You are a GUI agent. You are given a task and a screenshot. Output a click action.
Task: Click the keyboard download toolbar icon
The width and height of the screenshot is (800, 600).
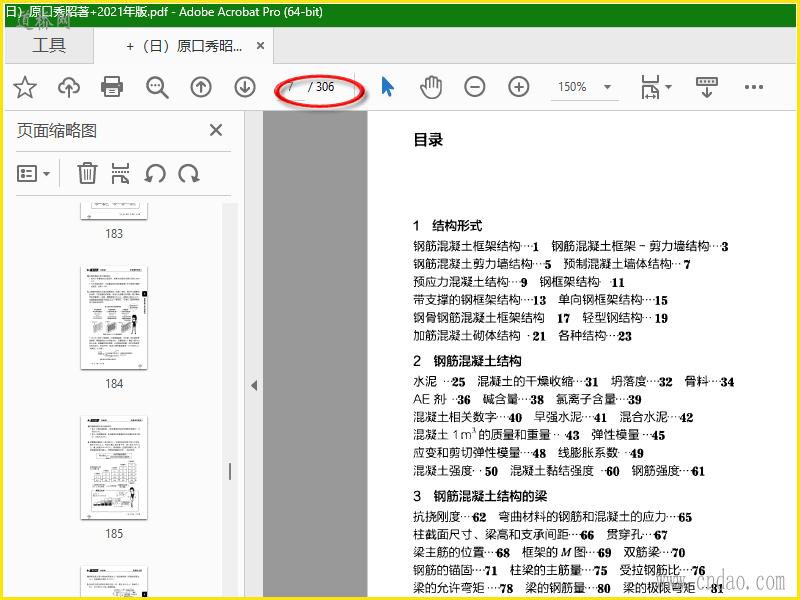(707, 87)
